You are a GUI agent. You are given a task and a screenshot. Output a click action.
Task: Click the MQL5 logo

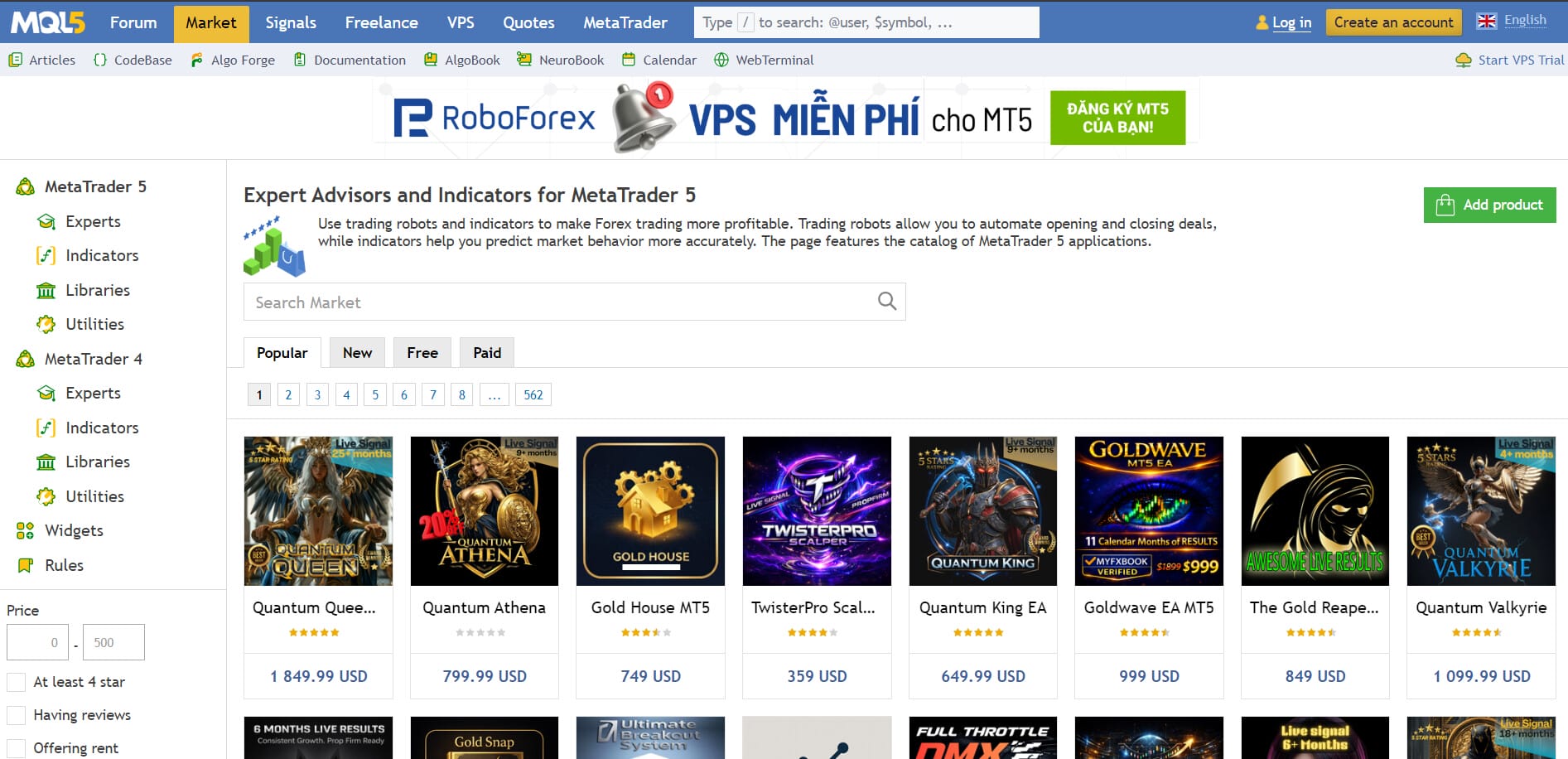coord(47,22)
